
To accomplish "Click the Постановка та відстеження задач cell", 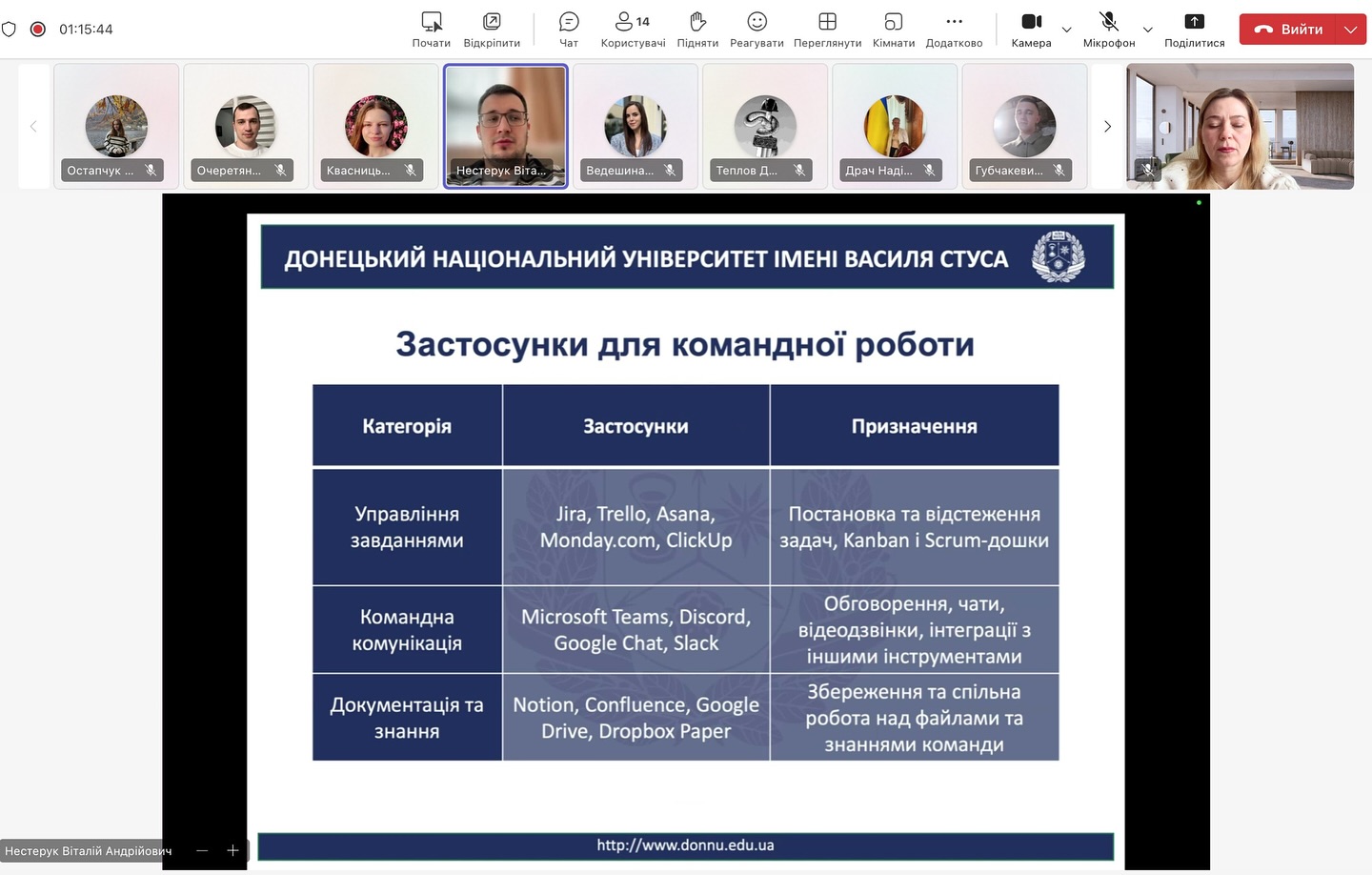I will point(915,527).
